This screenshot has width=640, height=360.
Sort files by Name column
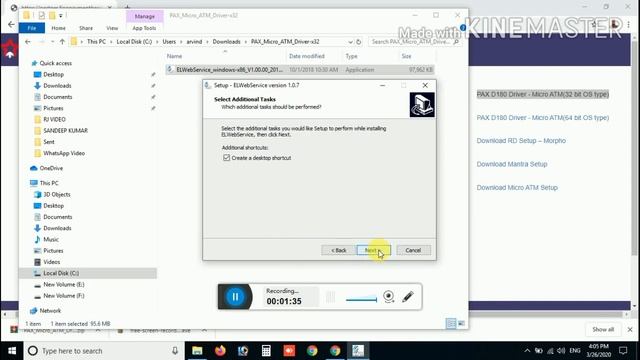(174, 56)
